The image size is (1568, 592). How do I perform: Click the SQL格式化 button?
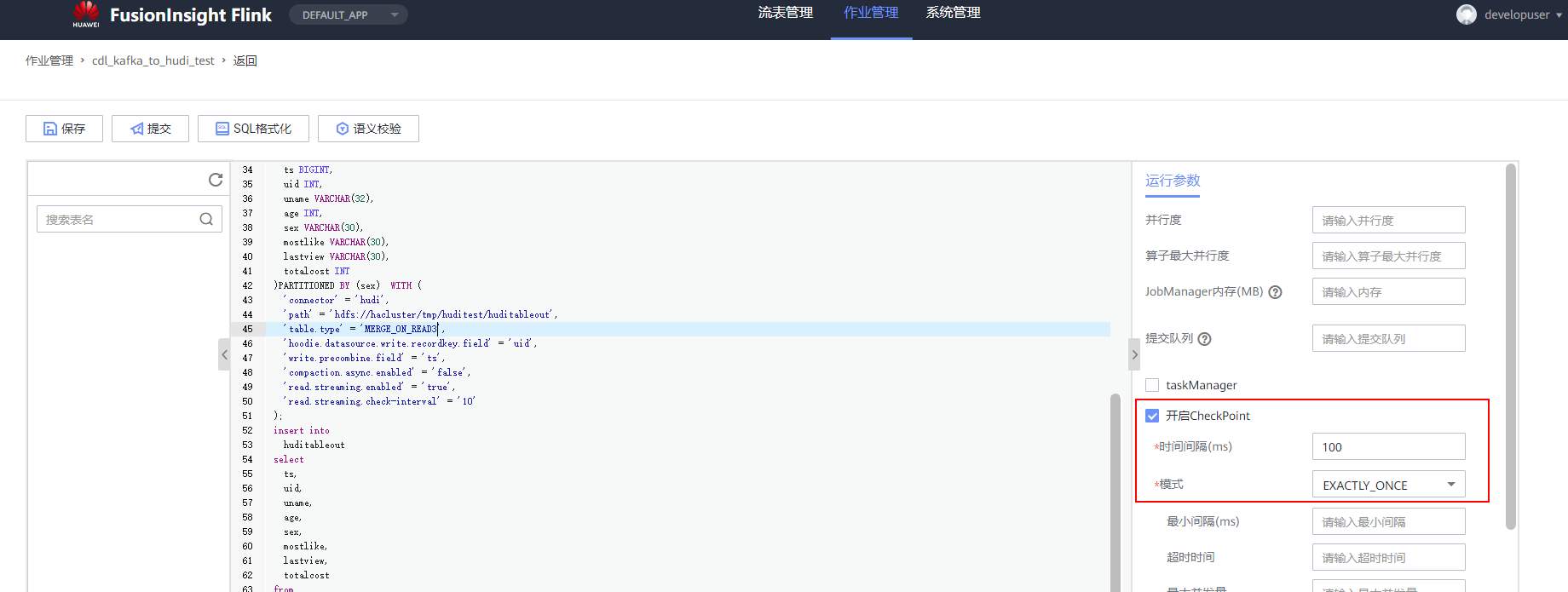click(x=253, y=129)
